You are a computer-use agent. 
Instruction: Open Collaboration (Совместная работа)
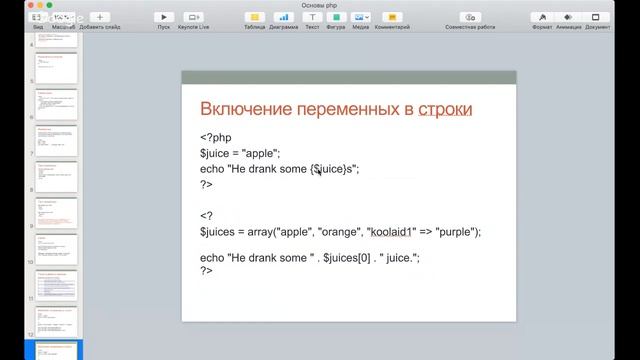[470, 18]
